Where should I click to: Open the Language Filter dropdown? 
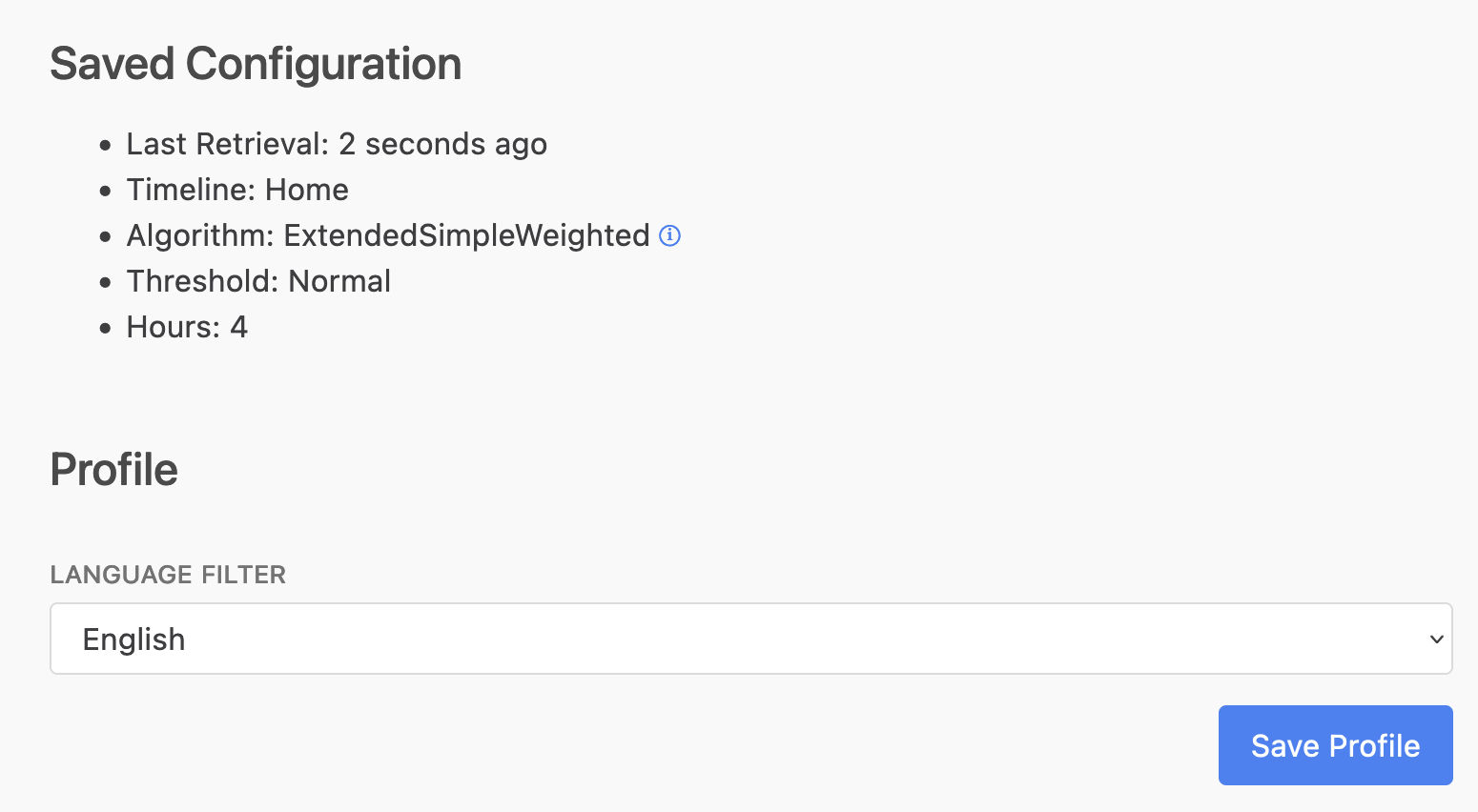(751, 639)
